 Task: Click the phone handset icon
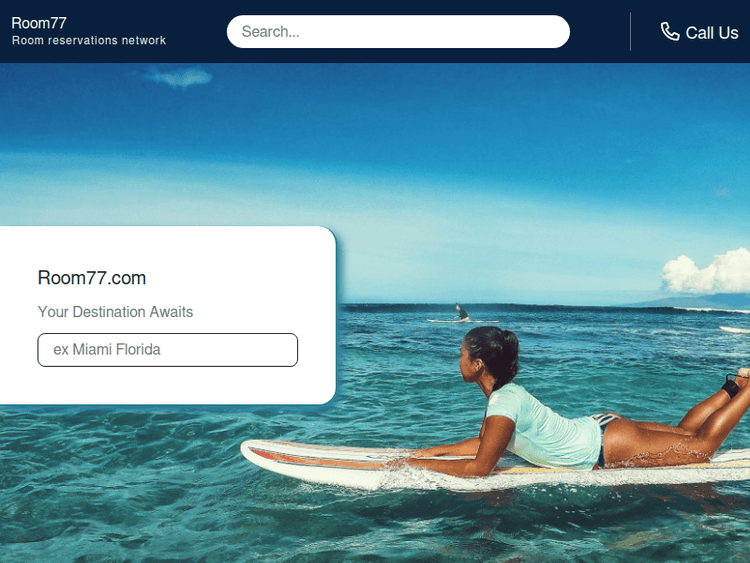pyautogui.click(x=670, y=32)
